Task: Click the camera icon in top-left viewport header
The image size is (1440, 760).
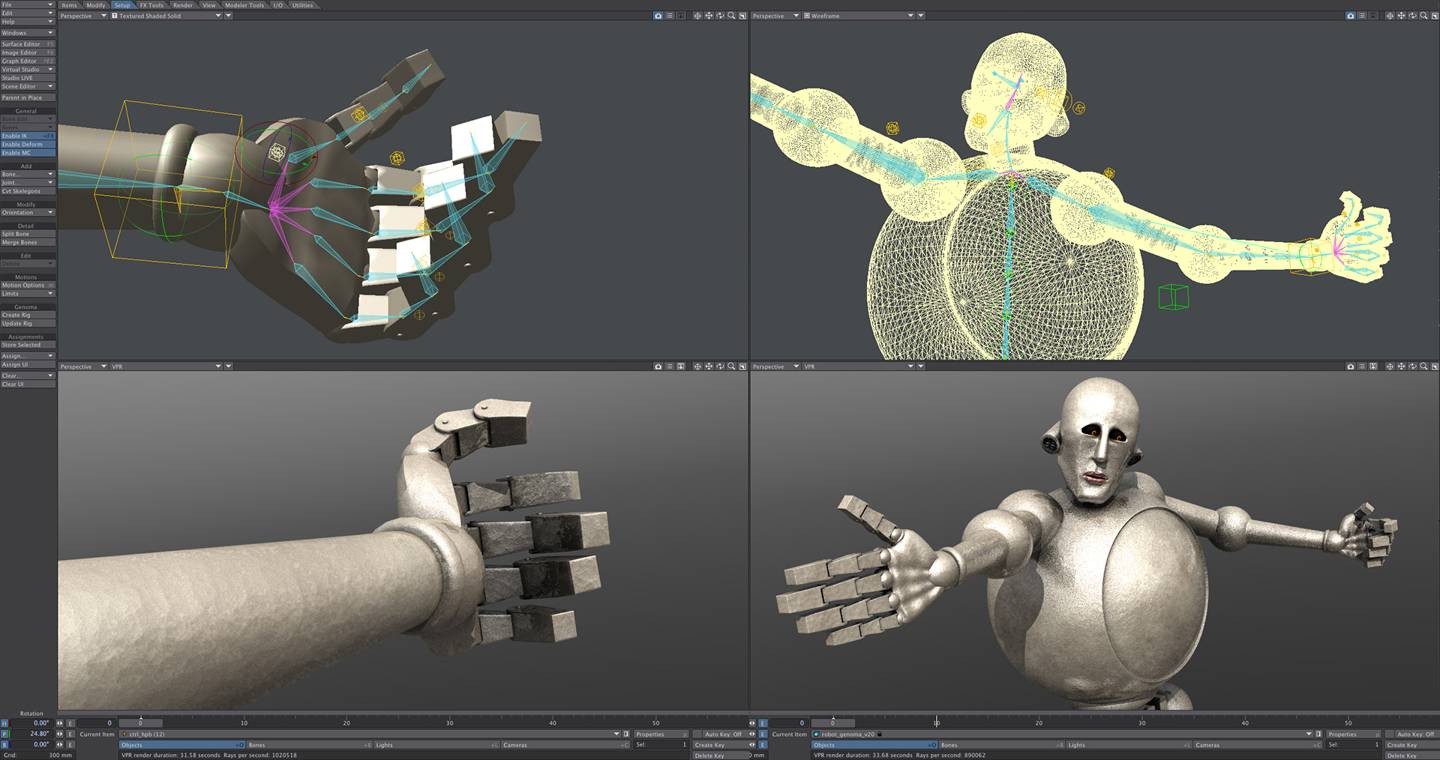Action: click(x=658, y=16)
